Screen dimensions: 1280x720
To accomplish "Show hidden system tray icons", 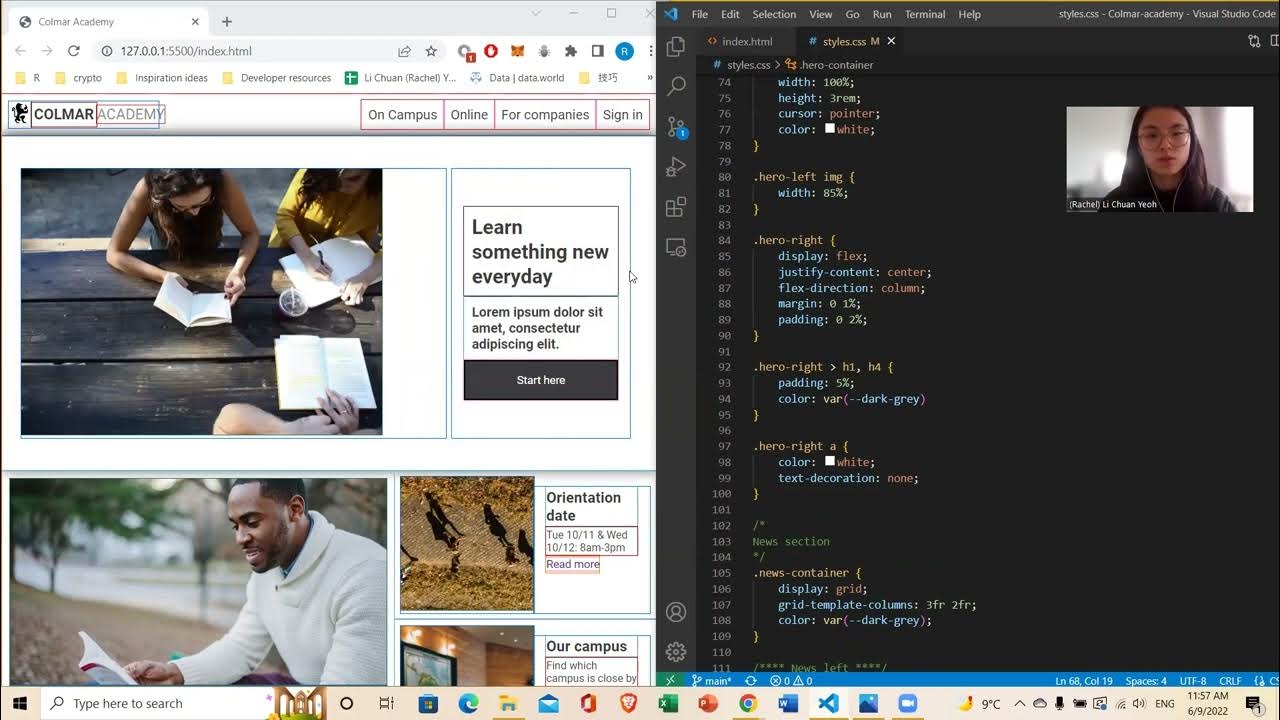I will click(1019, 703).
